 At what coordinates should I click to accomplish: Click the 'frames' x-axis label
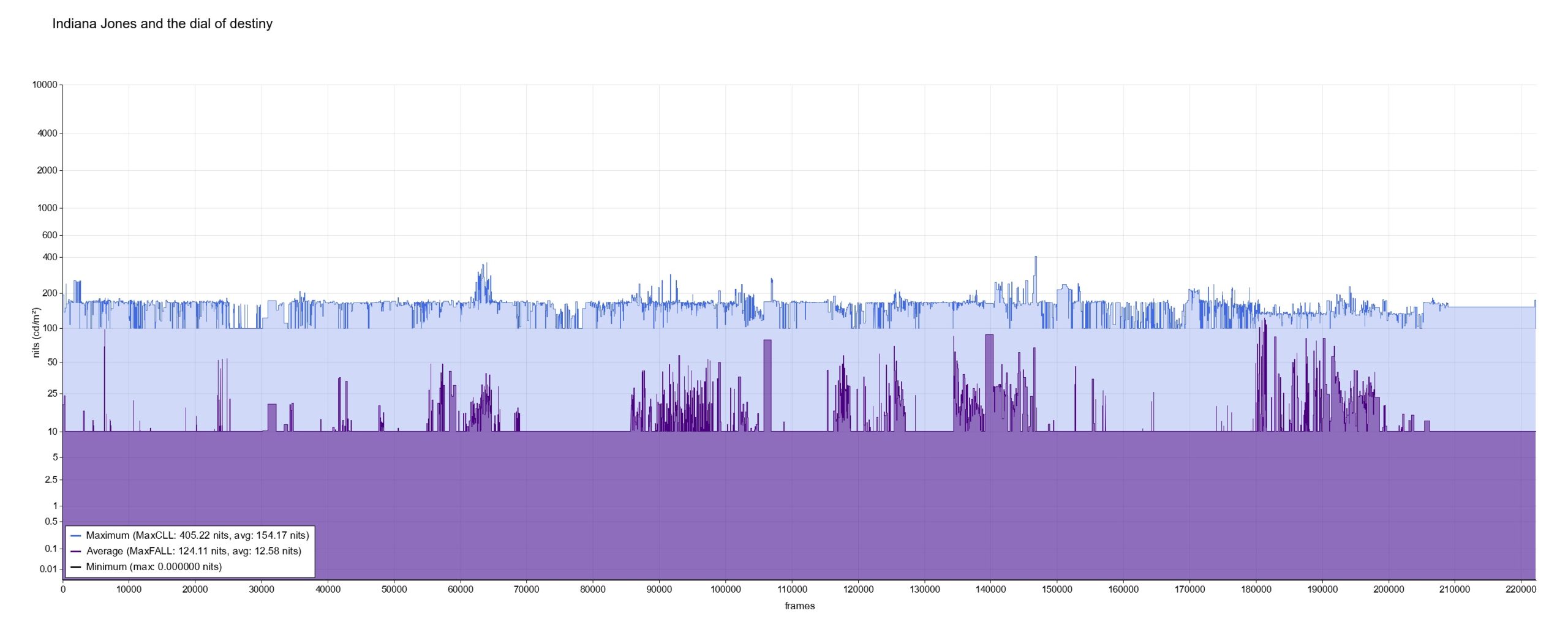click(x=800, y=606)
